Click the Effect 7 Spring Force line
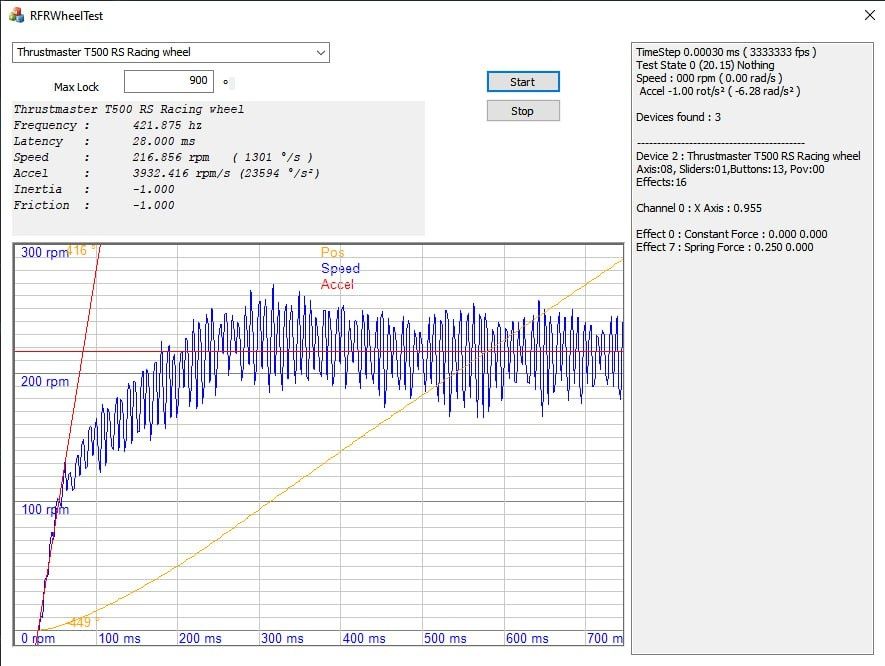The height and width of the screenshot is (666, 885). (724, 248)
